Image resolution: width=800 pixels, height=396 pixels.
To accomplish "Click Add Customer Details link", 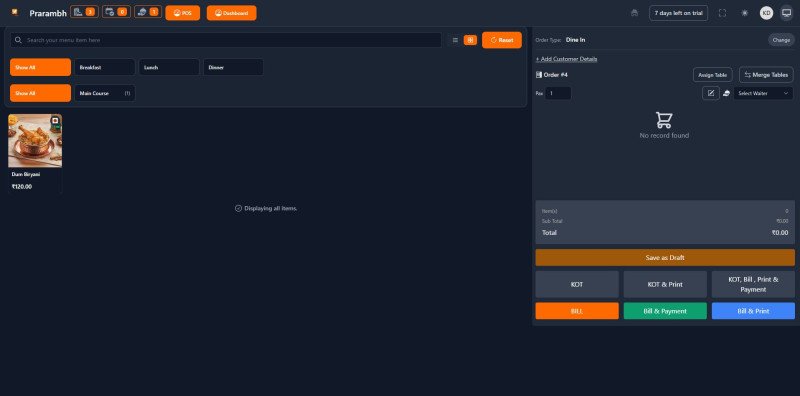I will [x=566, y=59].
